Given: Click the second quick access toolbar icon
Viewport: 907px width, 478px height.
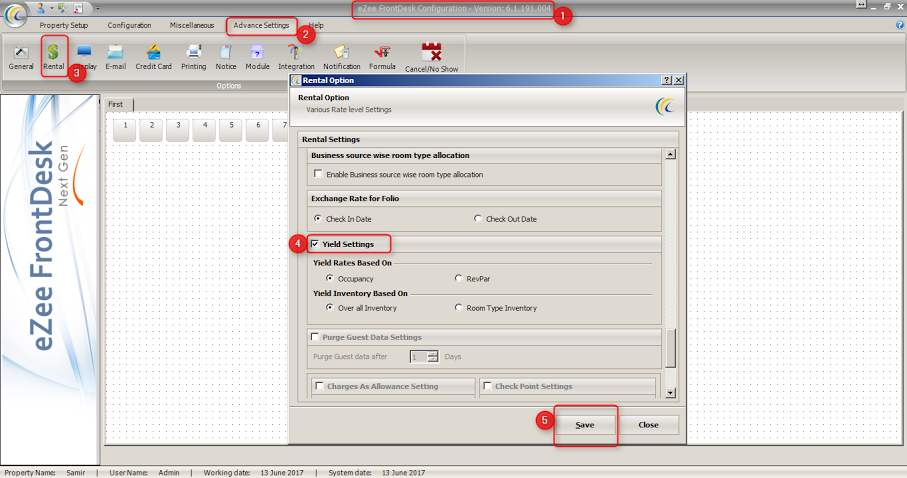Looking at the screenshot, I should point(62,8).
